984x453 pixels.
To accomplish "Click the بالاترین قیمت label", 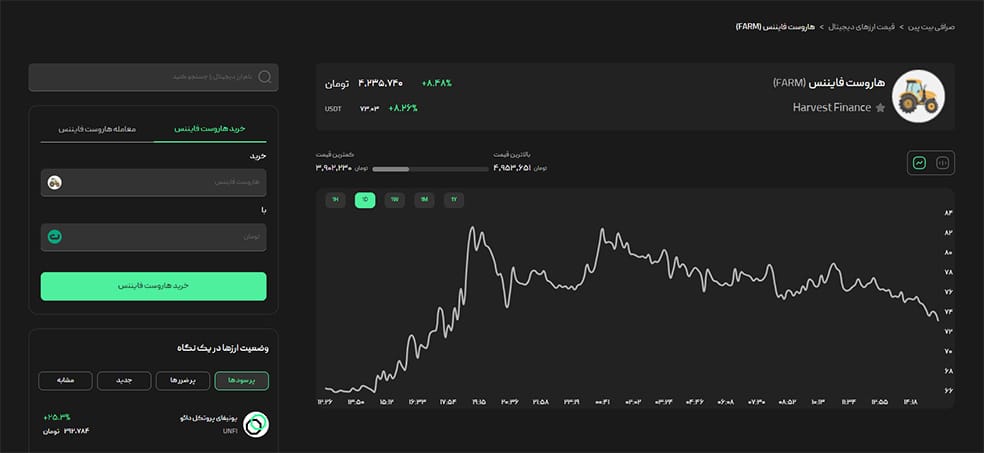I will coord(512,154).
